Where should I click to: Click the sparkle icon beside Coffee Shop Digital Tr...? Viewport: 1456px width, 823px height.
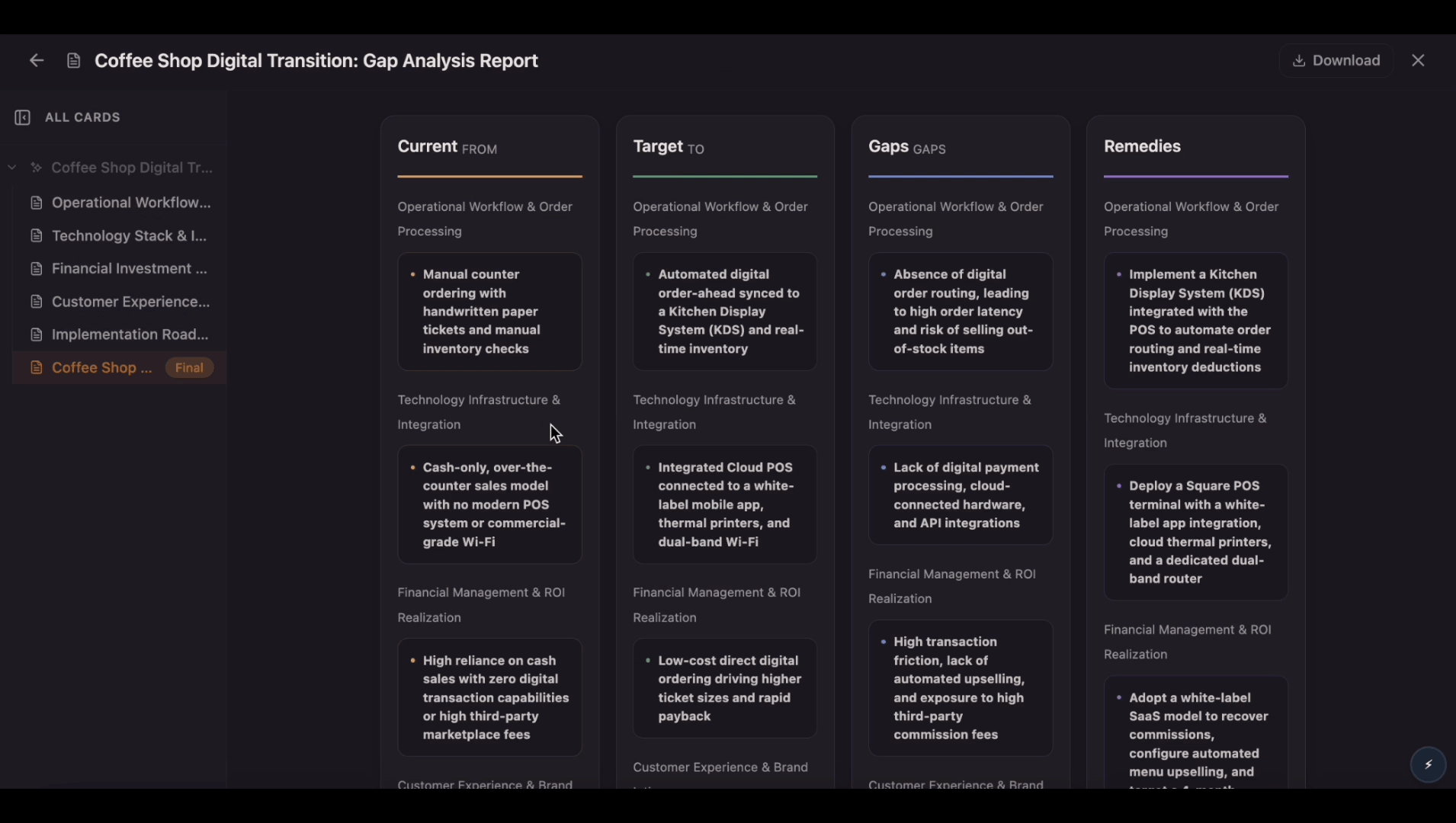pyautogui.click(x=36, y=168)
